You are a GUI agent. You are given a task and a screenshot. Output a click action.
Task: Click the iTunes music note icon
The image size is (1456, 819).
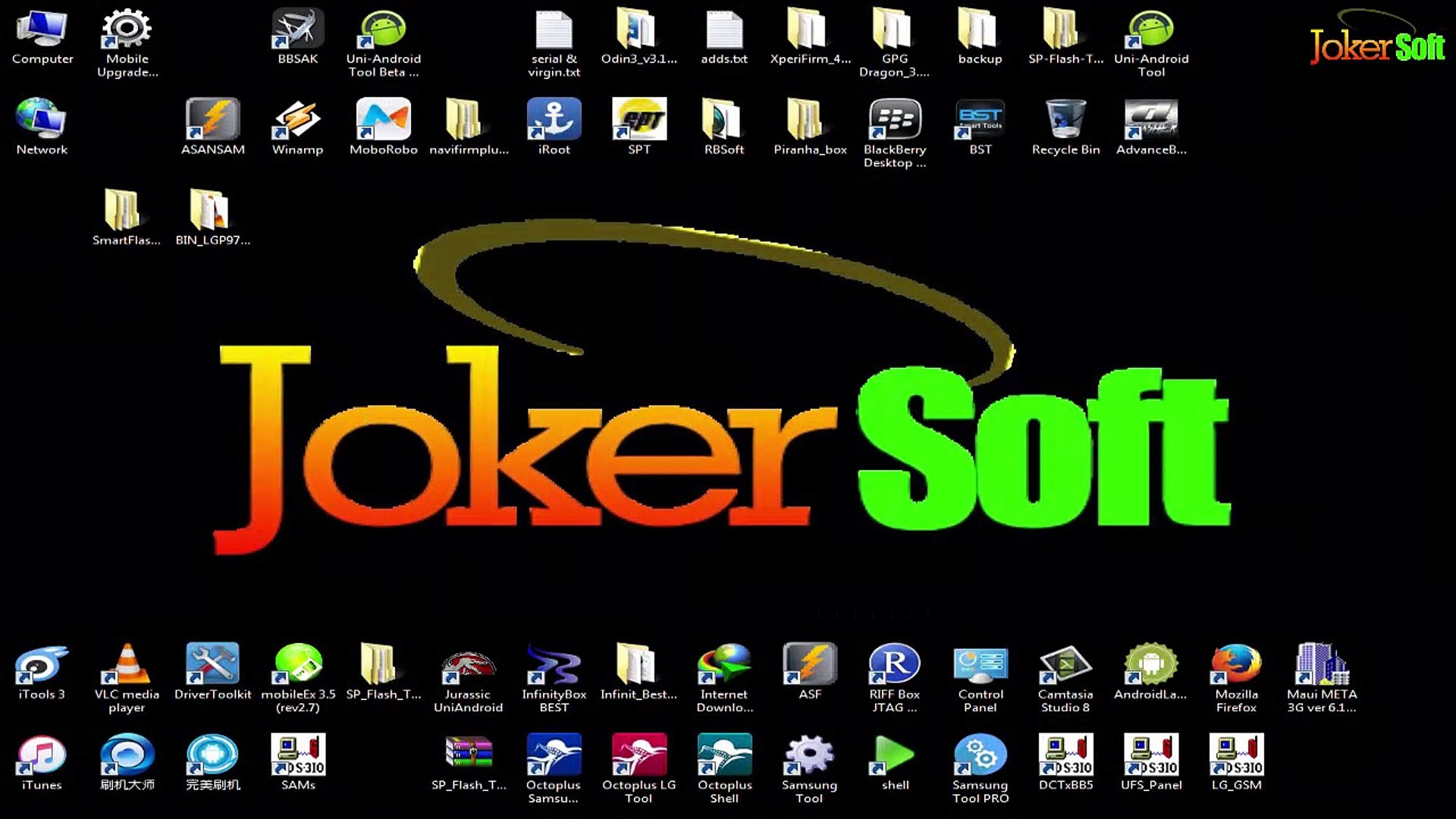(42, 756)
